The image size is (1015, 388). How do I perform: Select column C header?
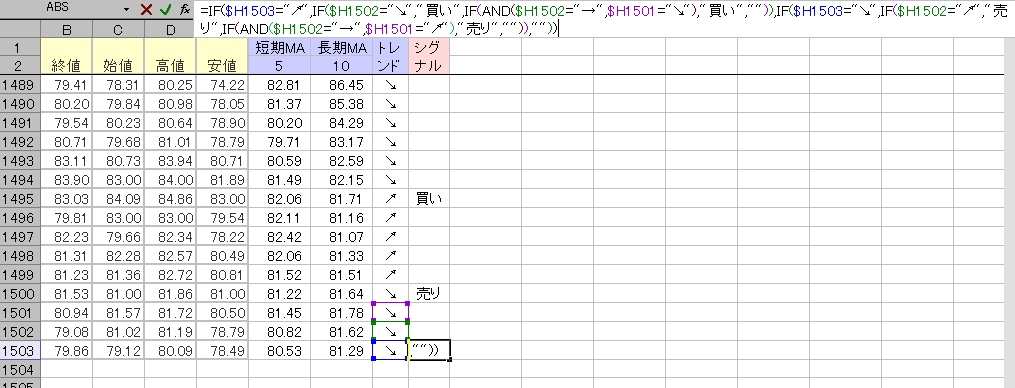118,29
